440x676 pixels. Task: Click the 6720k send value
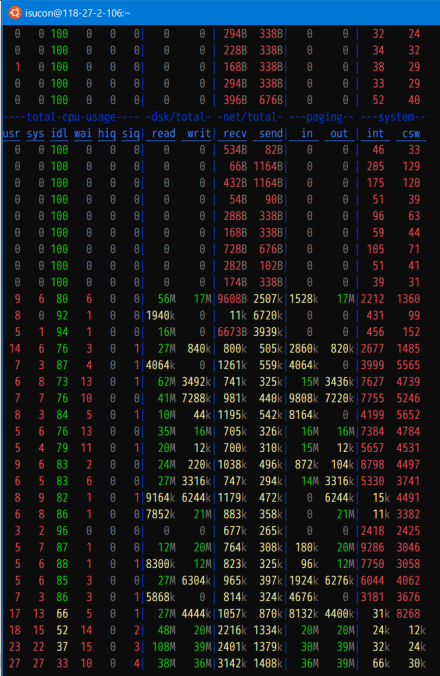[268, 316]
